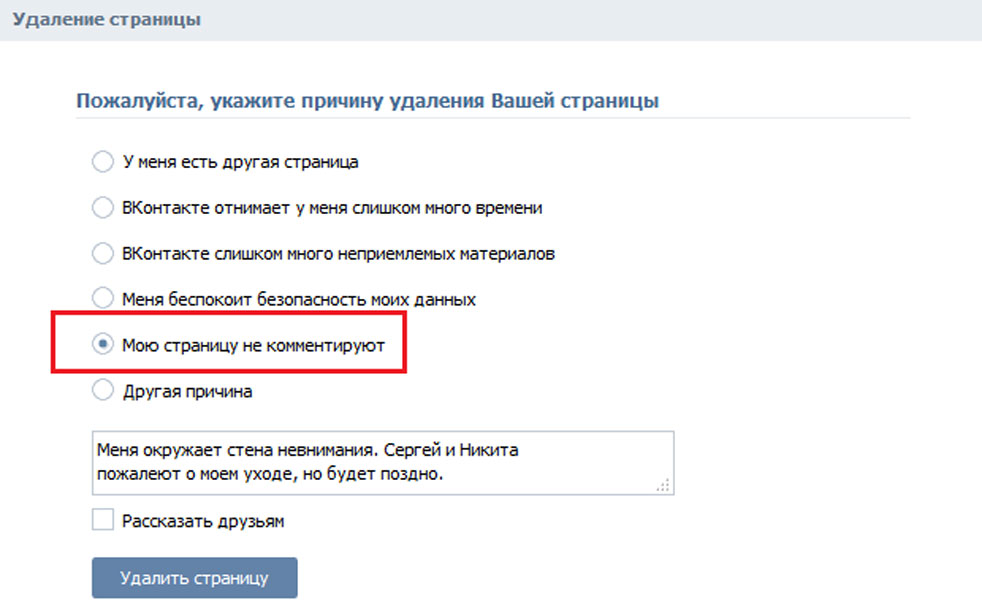Screen dimensions: 982x600
Task: Click label 'ВКонтакте отнимает у меня слишком много времени'
Action: [332, 208]
